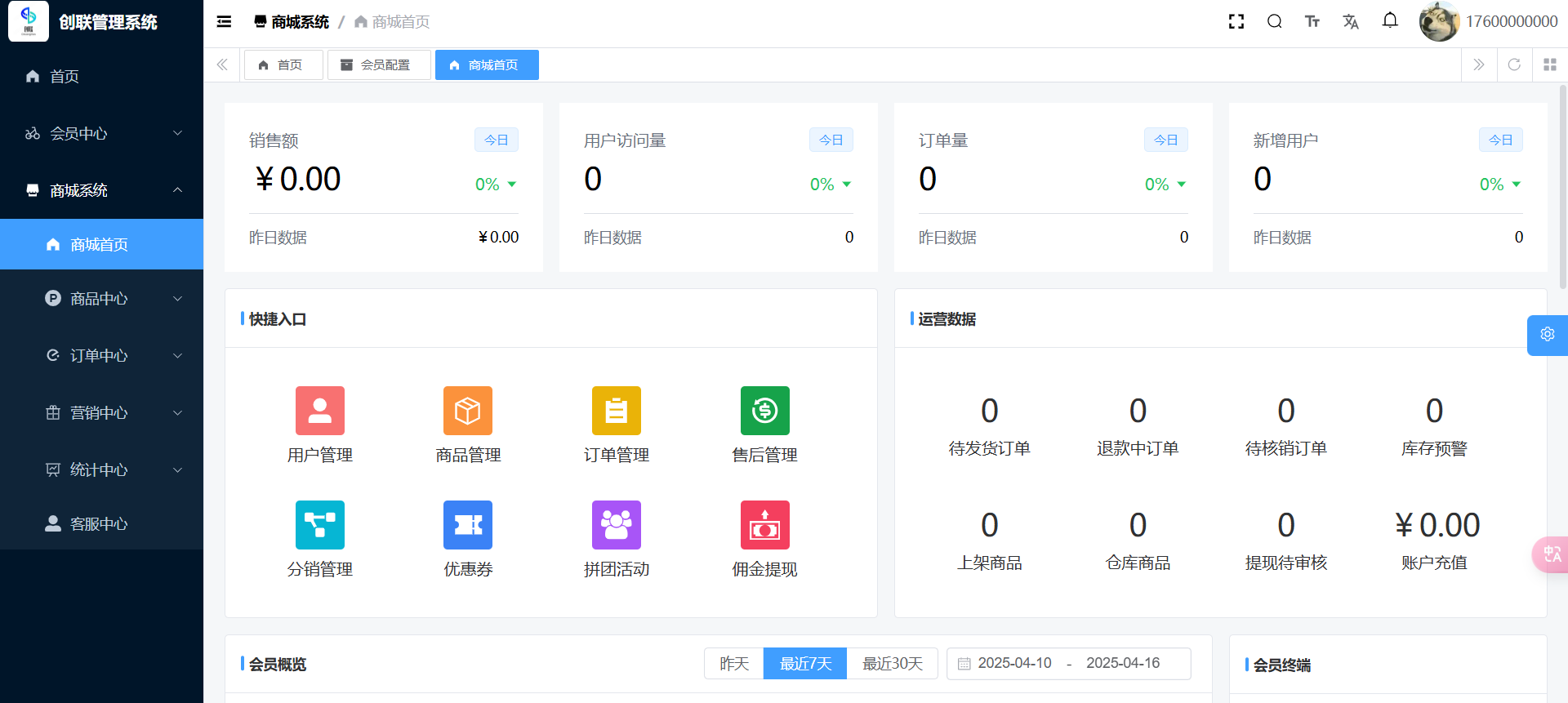Click the calendar icon in date picker

pos(964,664)
